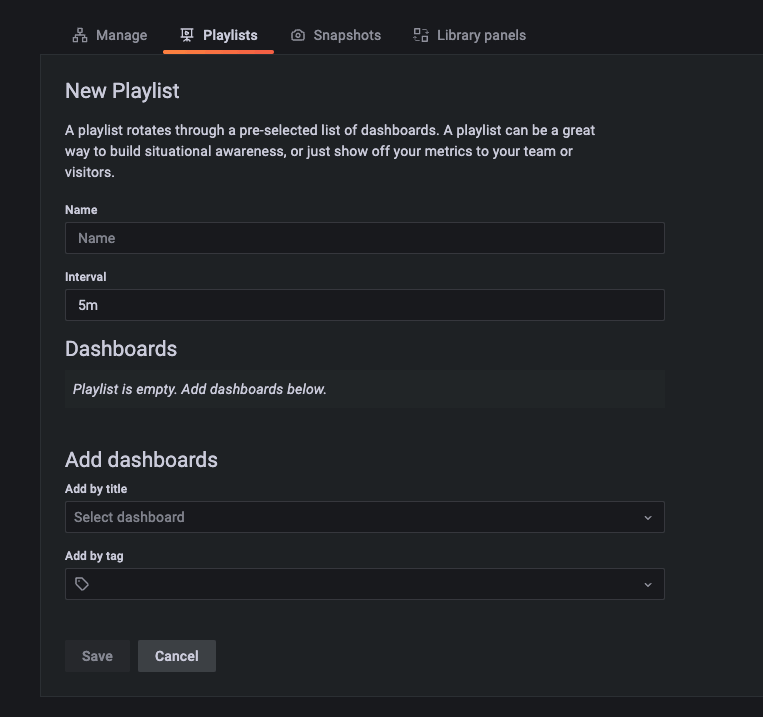Viewport: 763px width, 717px height.
Task: Click the Interval field showing 5m
Action: click(364, 305)
